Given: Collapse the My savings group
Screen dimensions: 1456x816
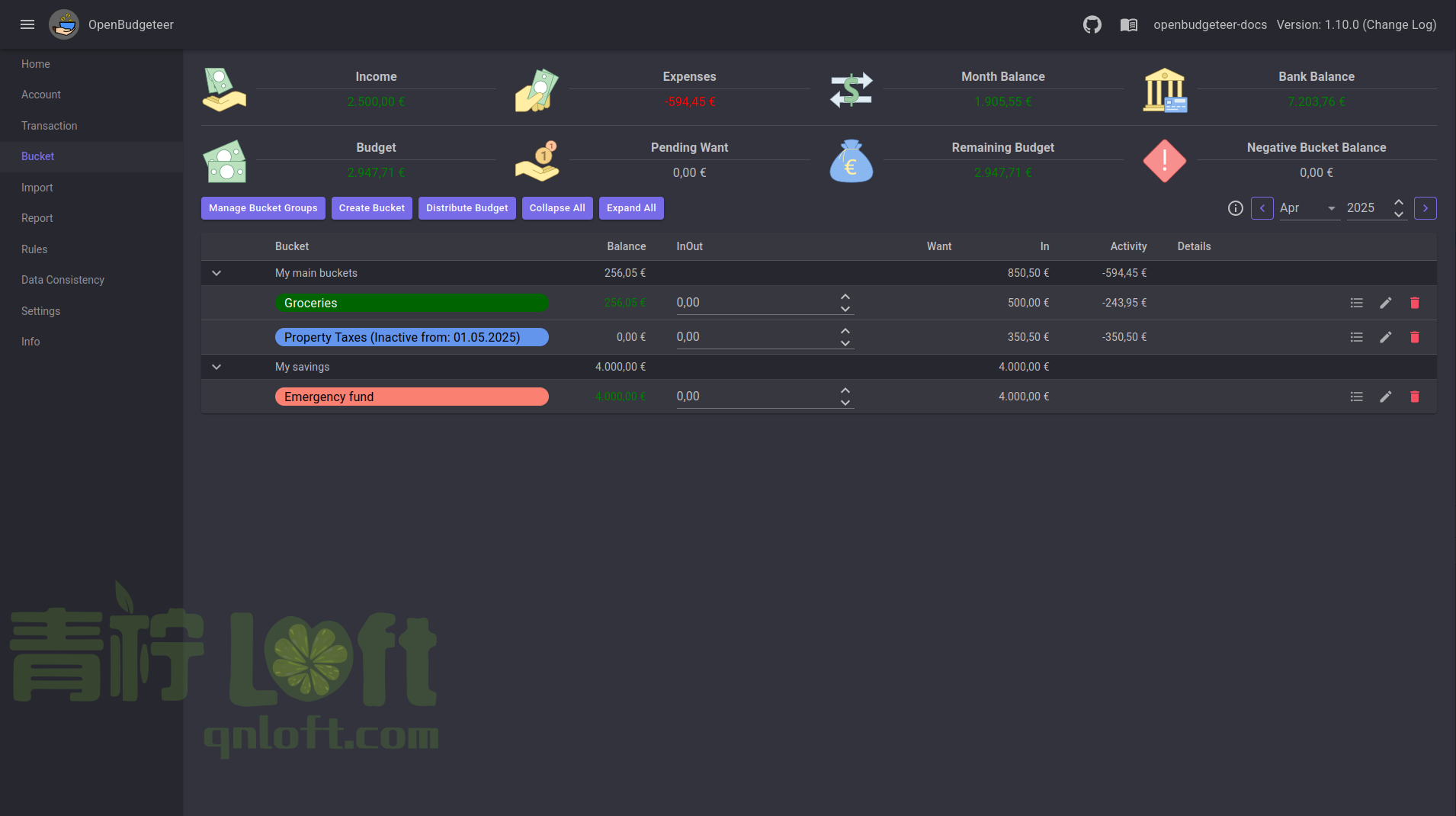Looking at the screenshot, I should click(x=216, y=367).
